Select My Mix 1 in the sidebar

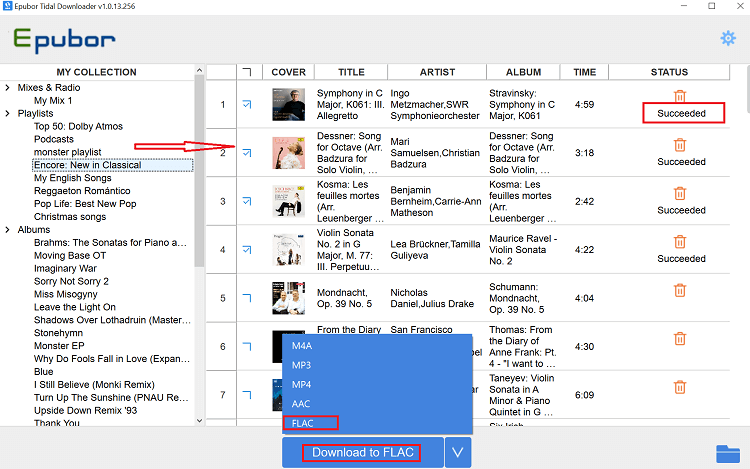53,100
